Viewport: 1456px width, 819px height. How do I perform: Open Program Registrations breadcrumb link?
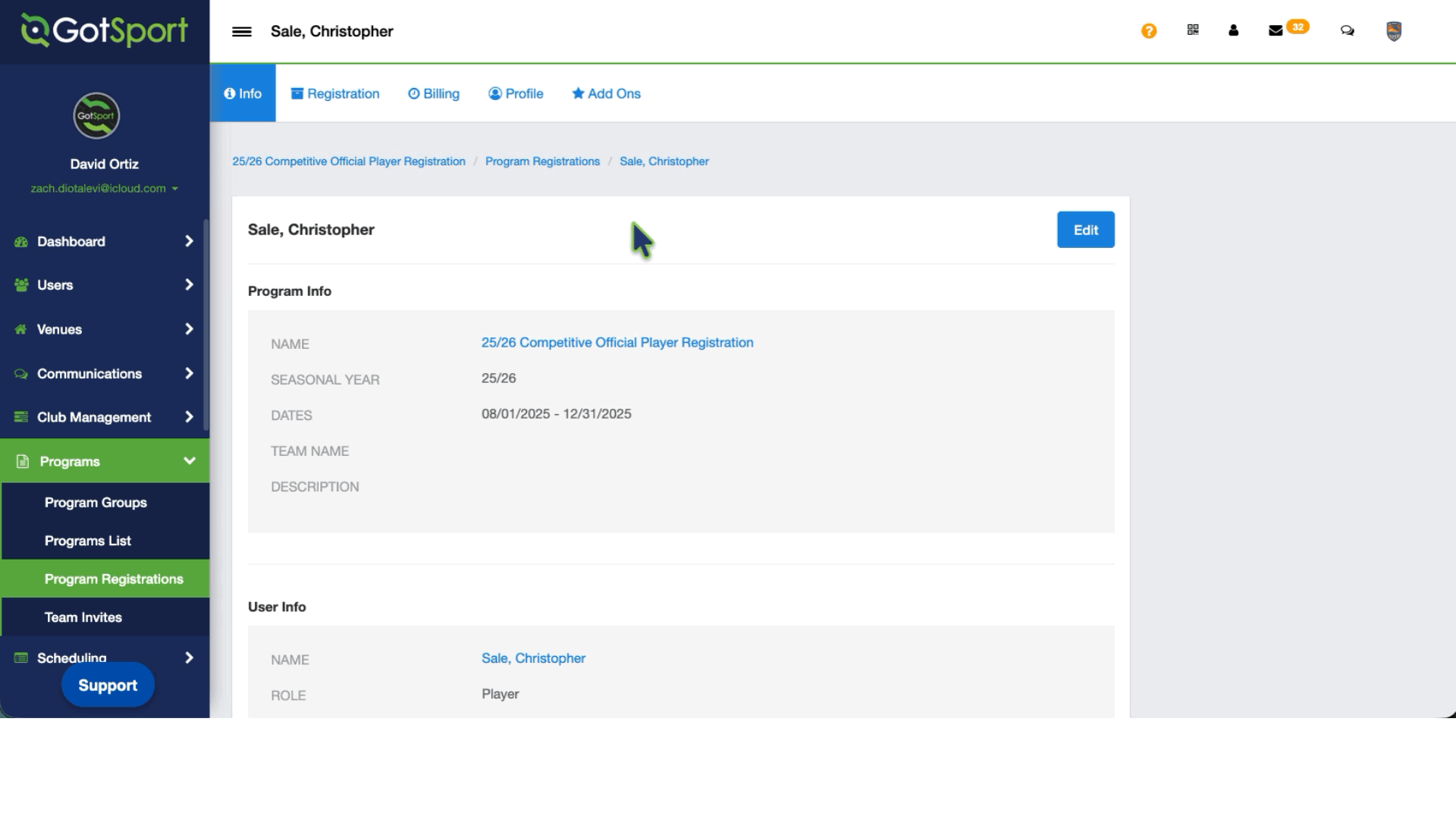[x=542, y=162]
